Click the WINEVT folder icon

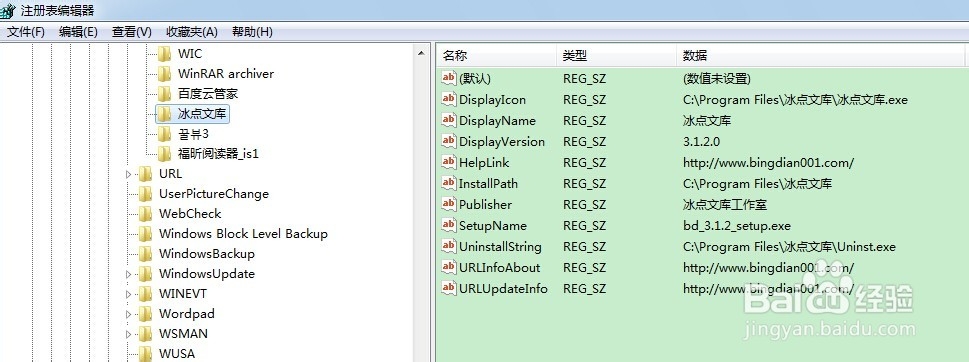click(145, 293)
